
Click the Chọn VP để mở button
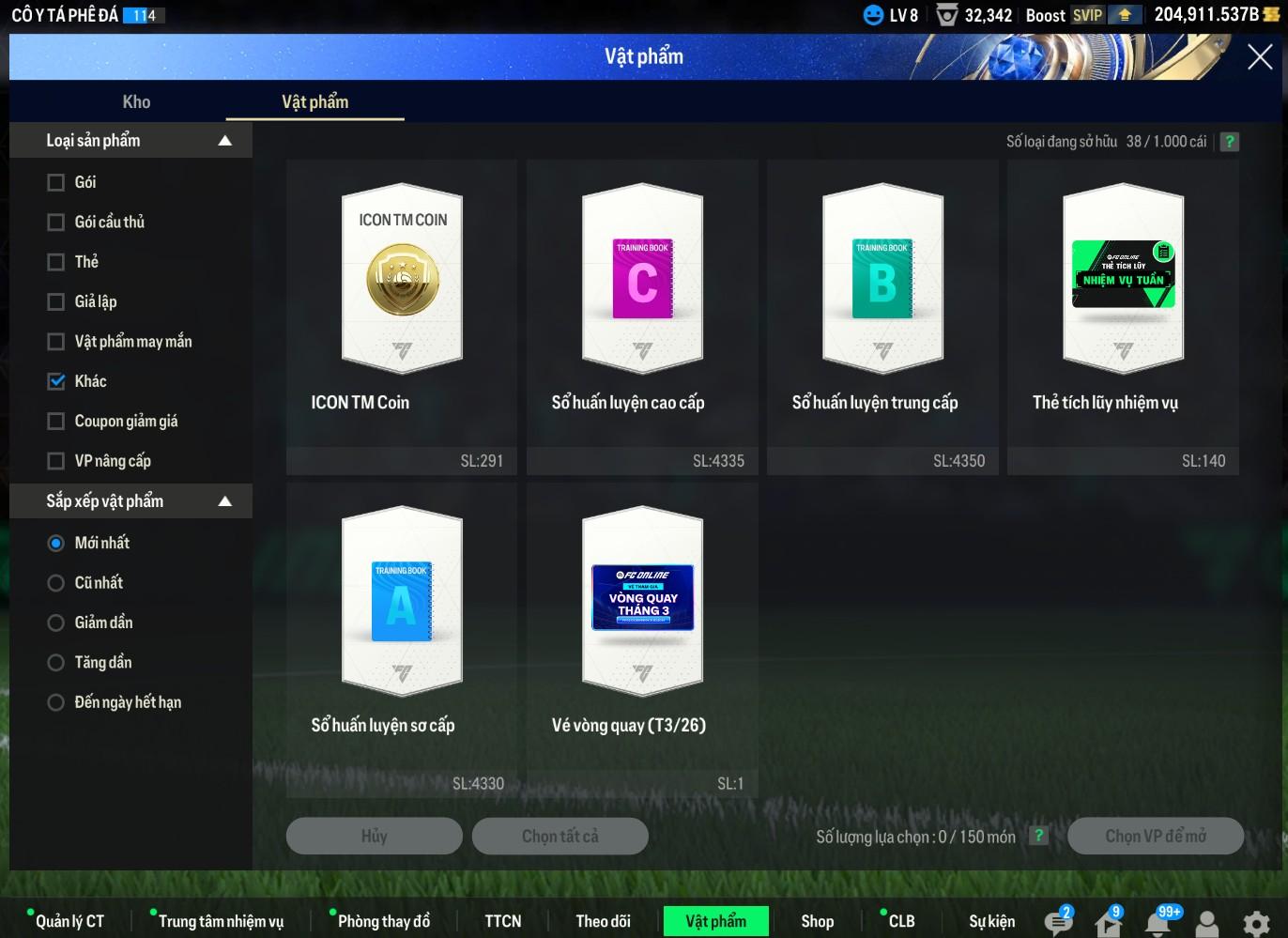pyautogui.click(x=1155, y=836)
